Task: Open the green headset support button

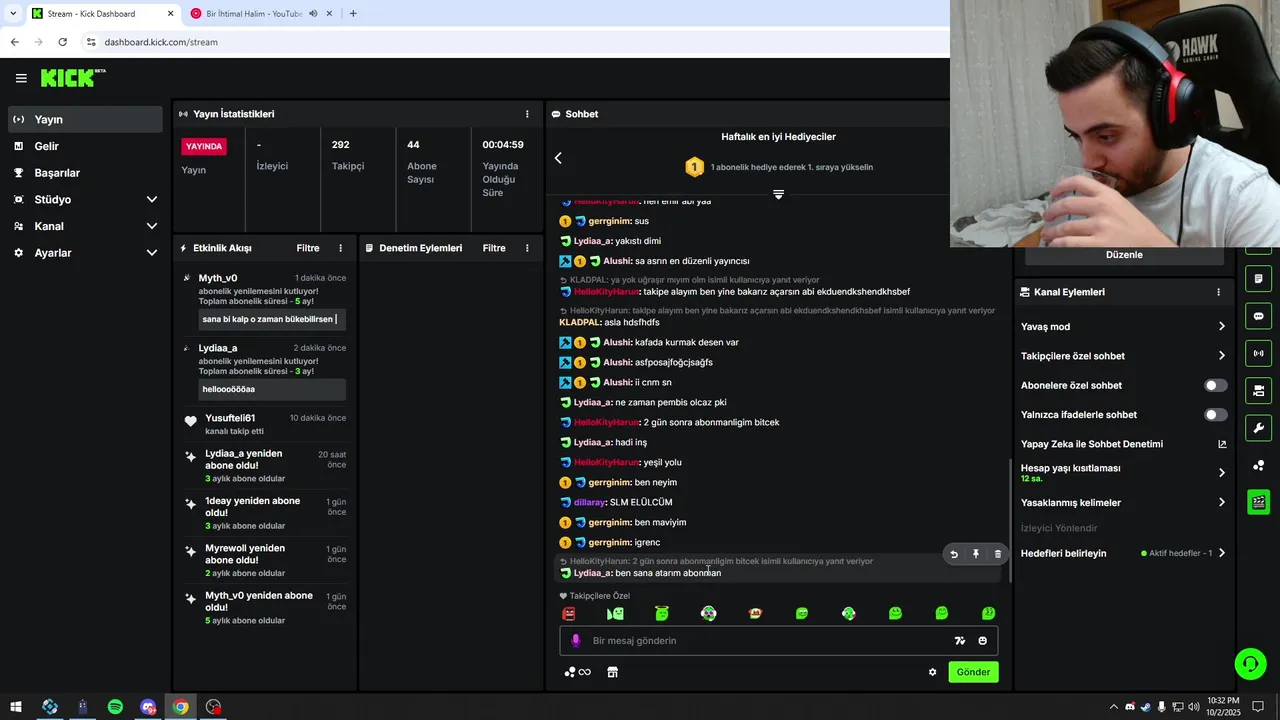Action: click(x=1249, y=663)
